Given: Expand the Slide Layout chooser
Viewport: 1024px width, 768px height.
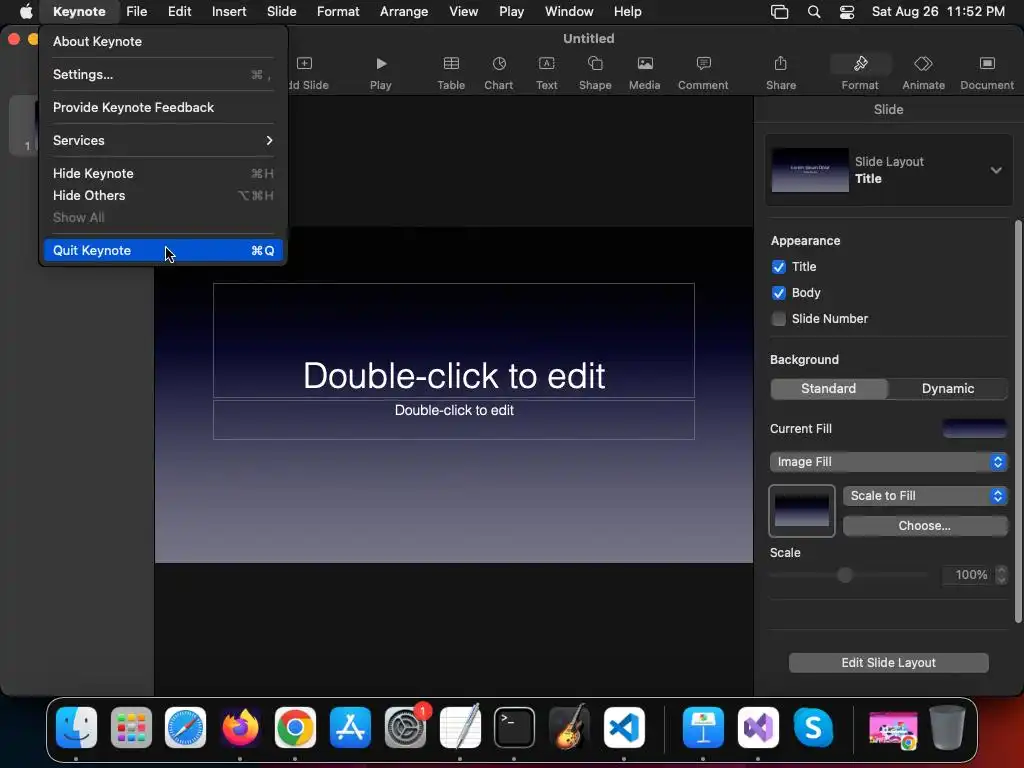Looking at the screenshot, I should pos(995,170).
